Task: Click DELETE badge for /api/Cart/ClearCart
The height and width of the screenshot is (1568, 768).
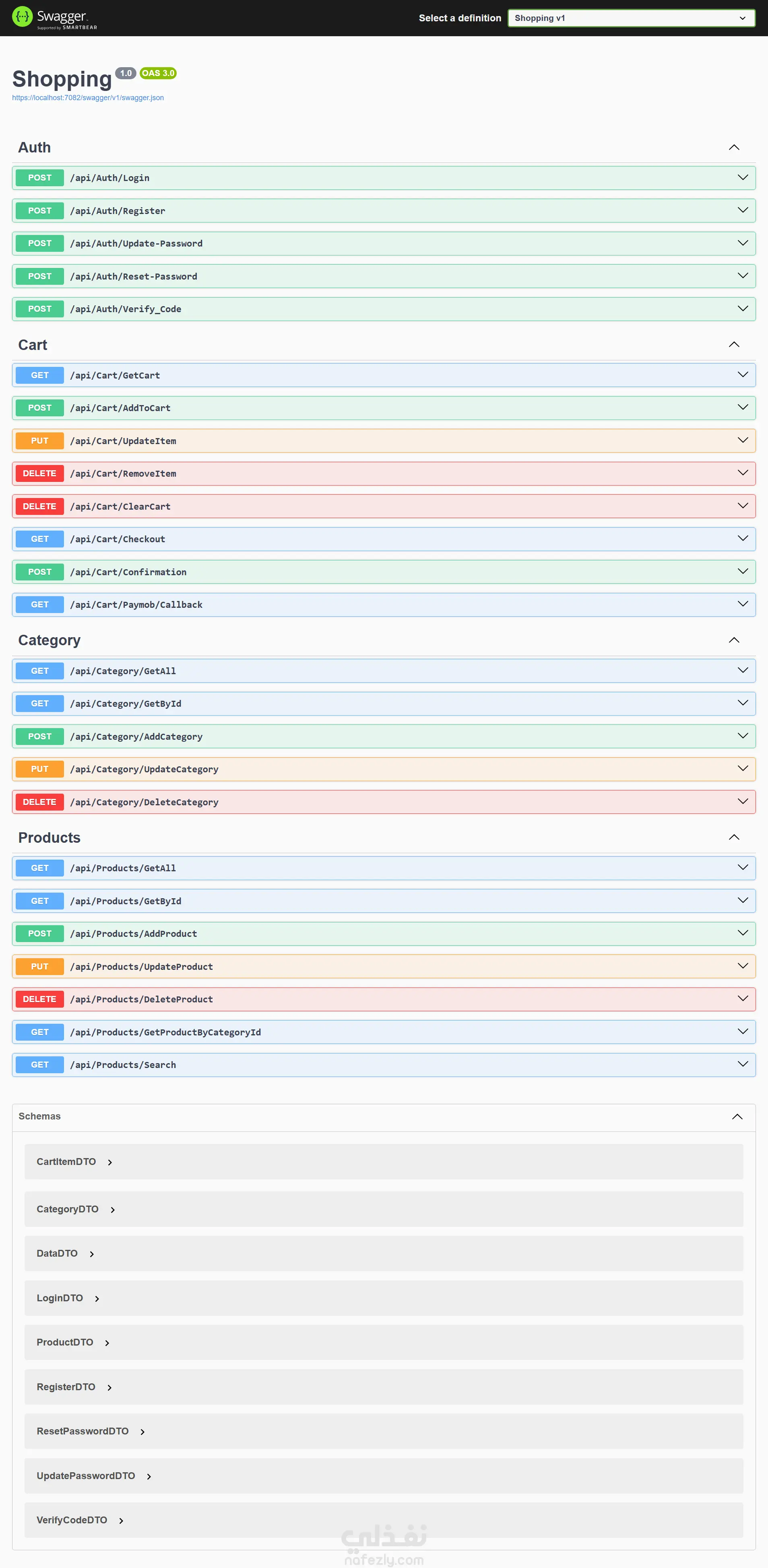Action: 39,506
